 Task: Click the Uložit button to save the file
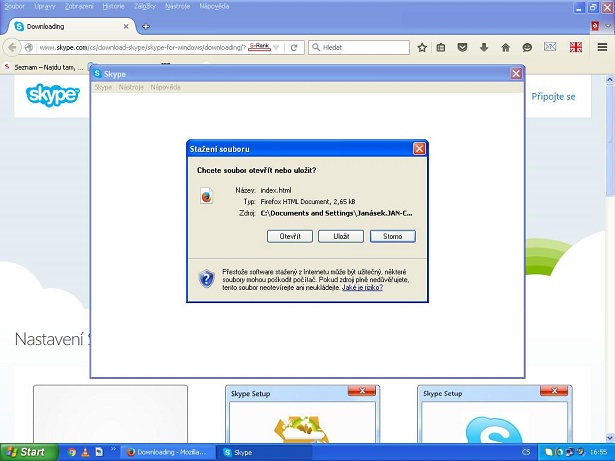pos(341,236)
